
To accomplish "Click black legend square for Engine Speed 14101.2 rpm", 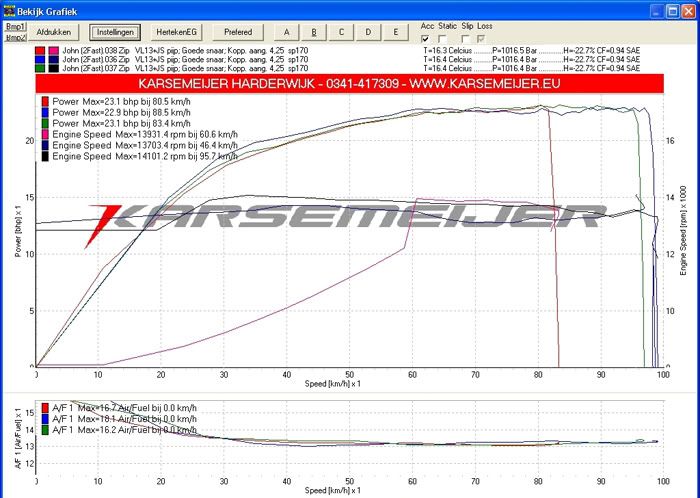I will 45,156.
